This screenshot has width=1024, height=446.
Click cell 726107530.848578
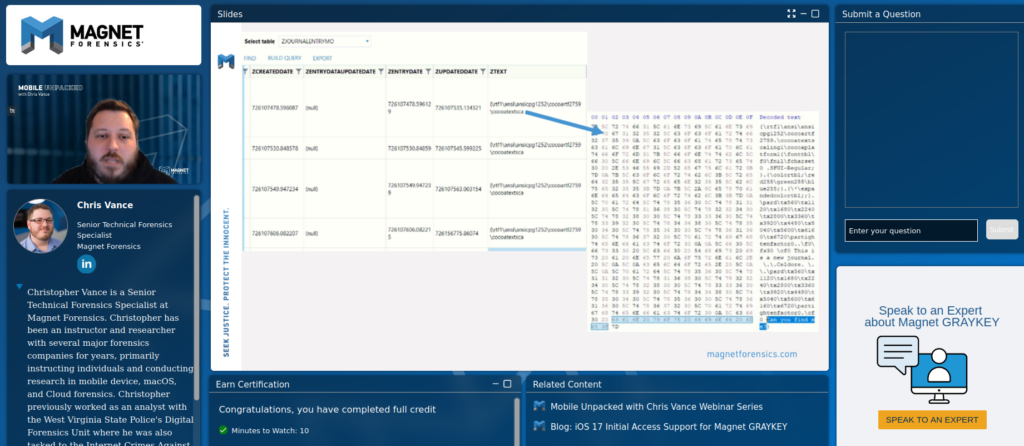(274, 148)
